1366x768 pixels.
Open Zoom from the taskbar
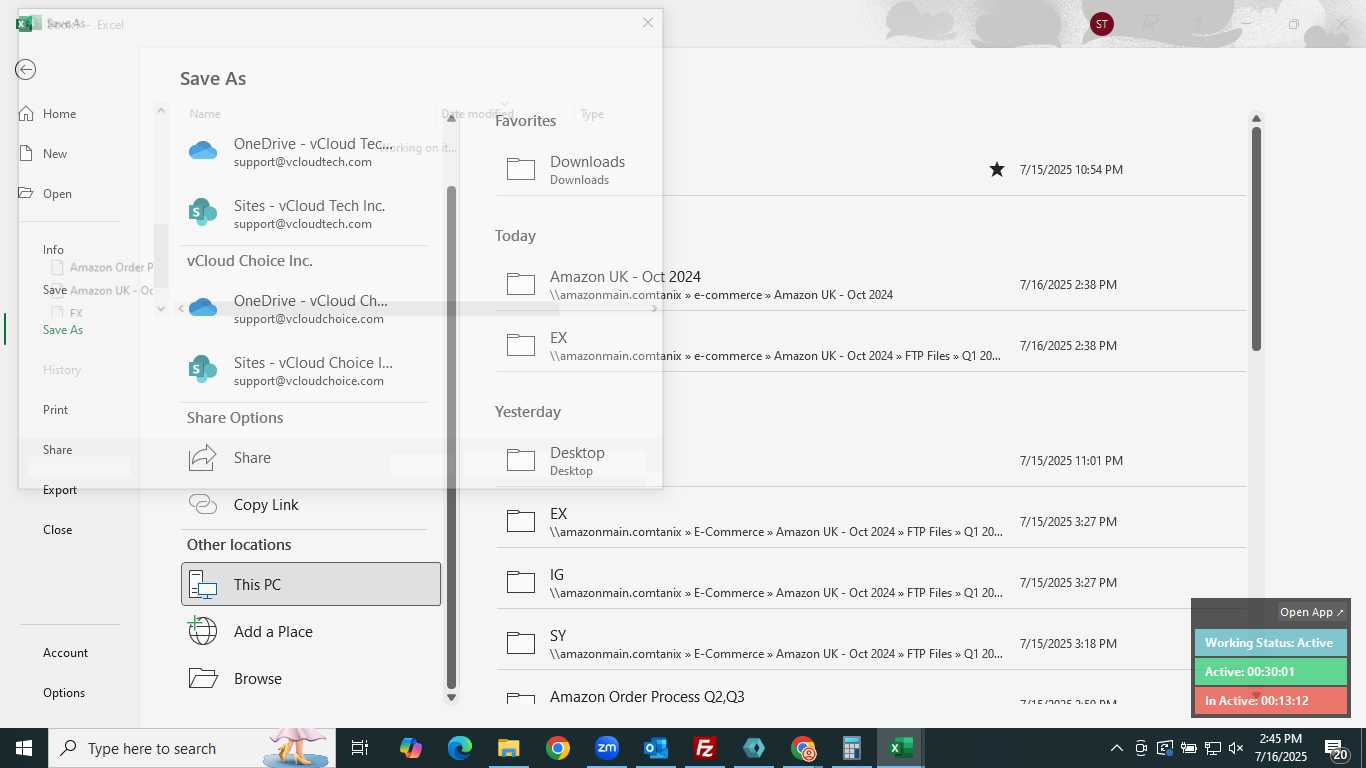pyautogui.click(x=606, y=748)
